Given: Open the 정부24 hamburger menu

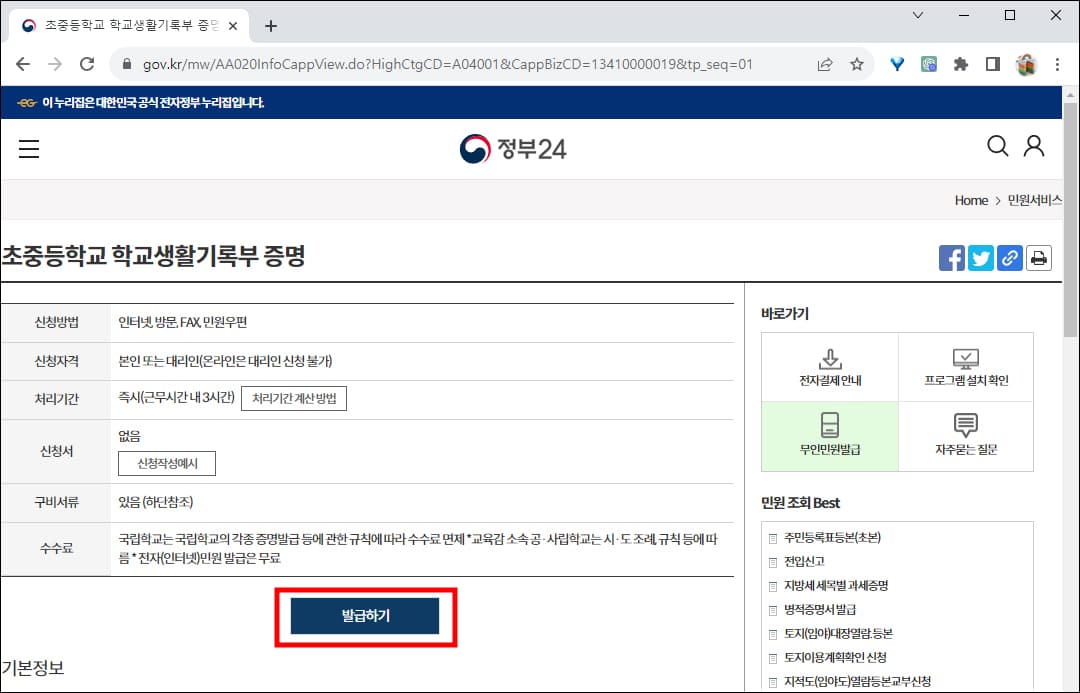Looking at the screenshot, I should [x=29, y=148].
